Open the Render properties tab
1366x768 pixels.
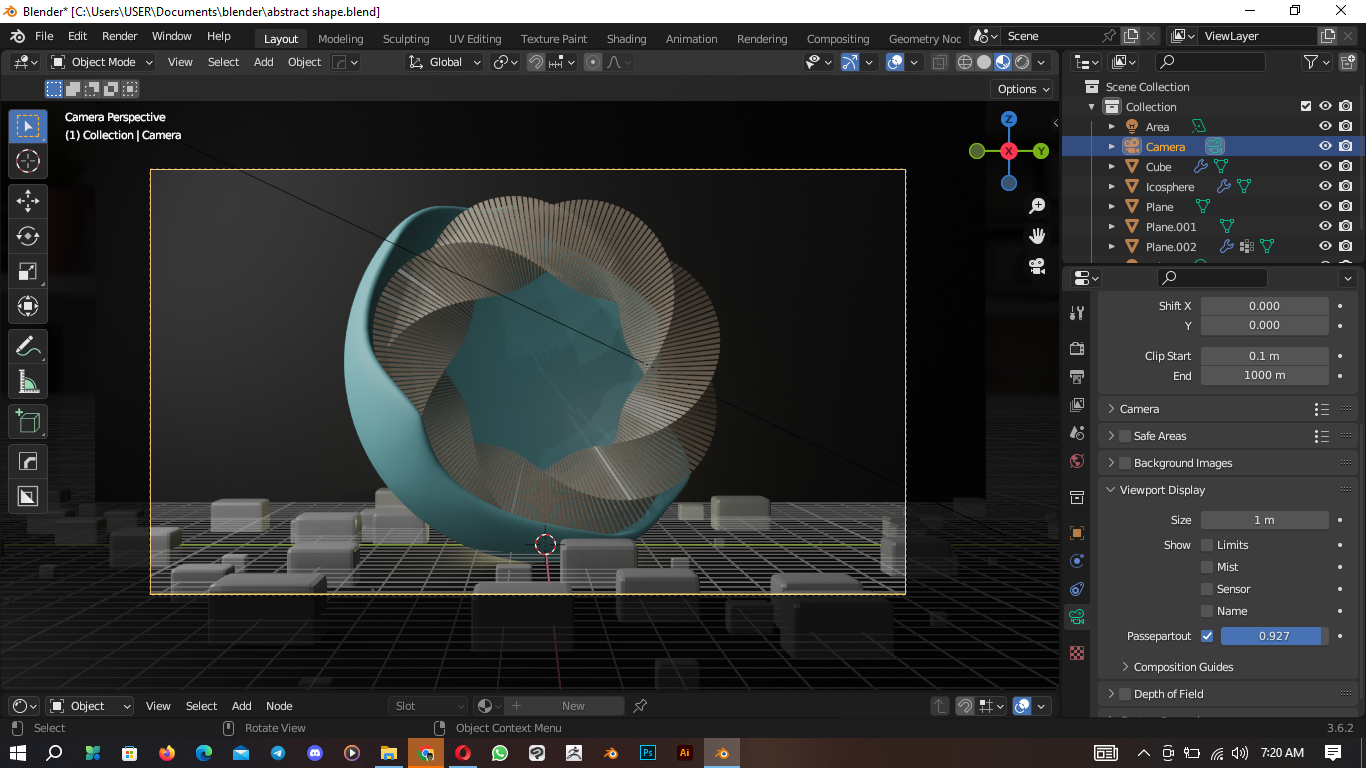click(x=1077, y=348)
